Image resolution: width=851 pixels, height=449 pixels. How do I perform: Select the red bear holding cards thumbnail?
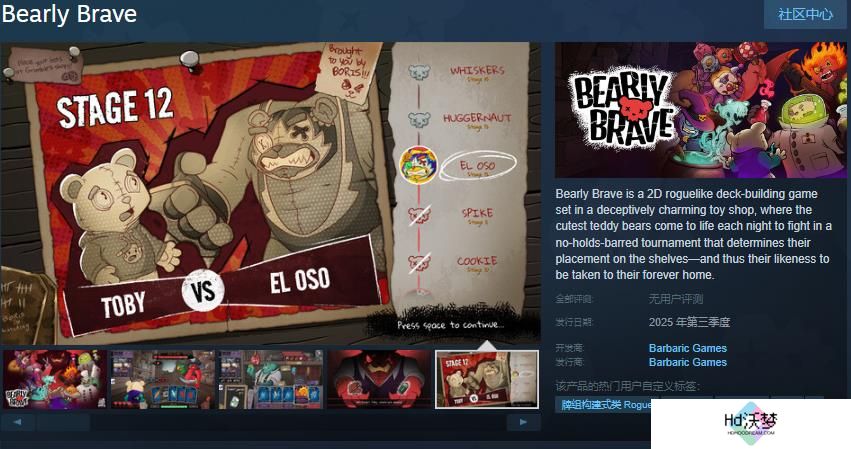[379, 379]
